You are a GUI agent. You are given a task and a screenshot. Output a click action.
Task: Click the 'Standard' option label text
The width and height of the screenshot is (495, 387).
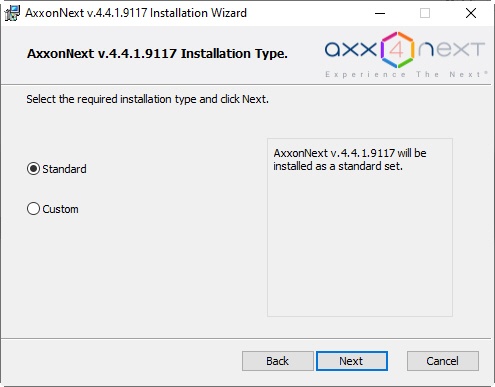(64, 169)
